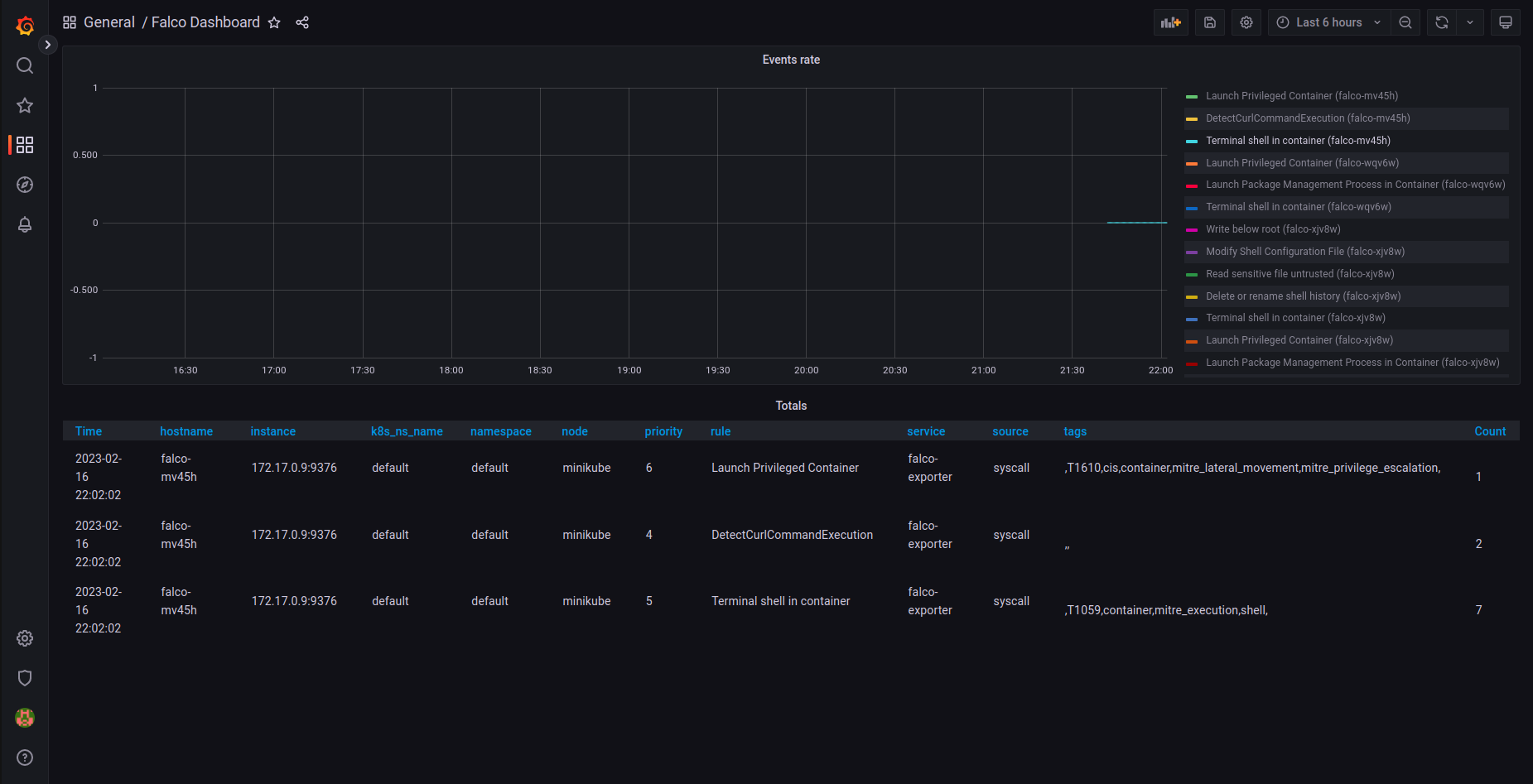Screen dimensions: 1533x784
Task: Sort table by Count column
Action: click(1490, 431)
